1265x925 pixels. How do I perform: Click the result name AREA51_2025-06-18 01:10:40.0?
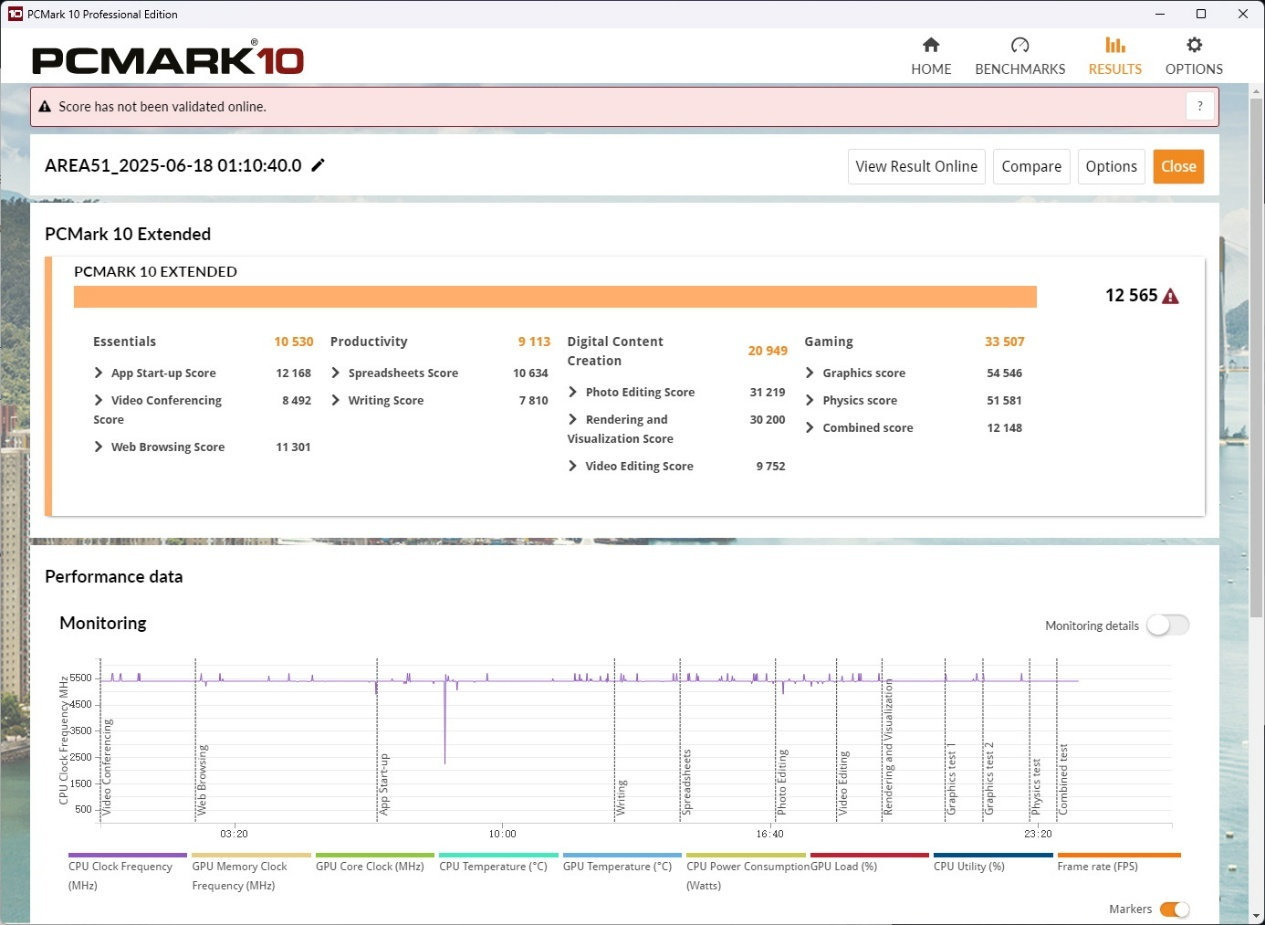click(173, 166)
